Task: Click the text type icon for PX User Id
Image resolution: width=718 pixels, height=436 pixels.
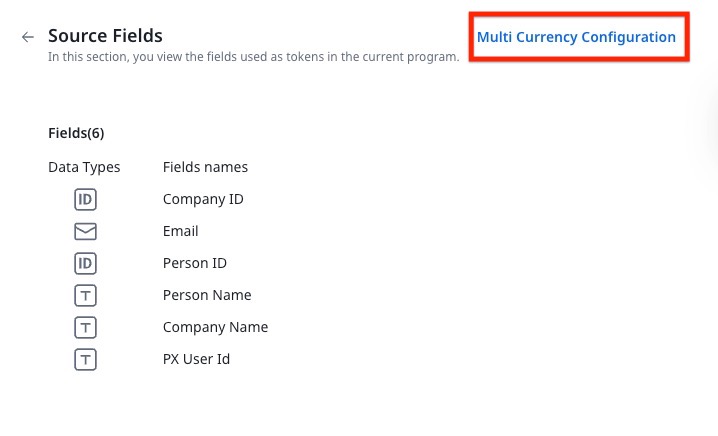Action: 86,359
